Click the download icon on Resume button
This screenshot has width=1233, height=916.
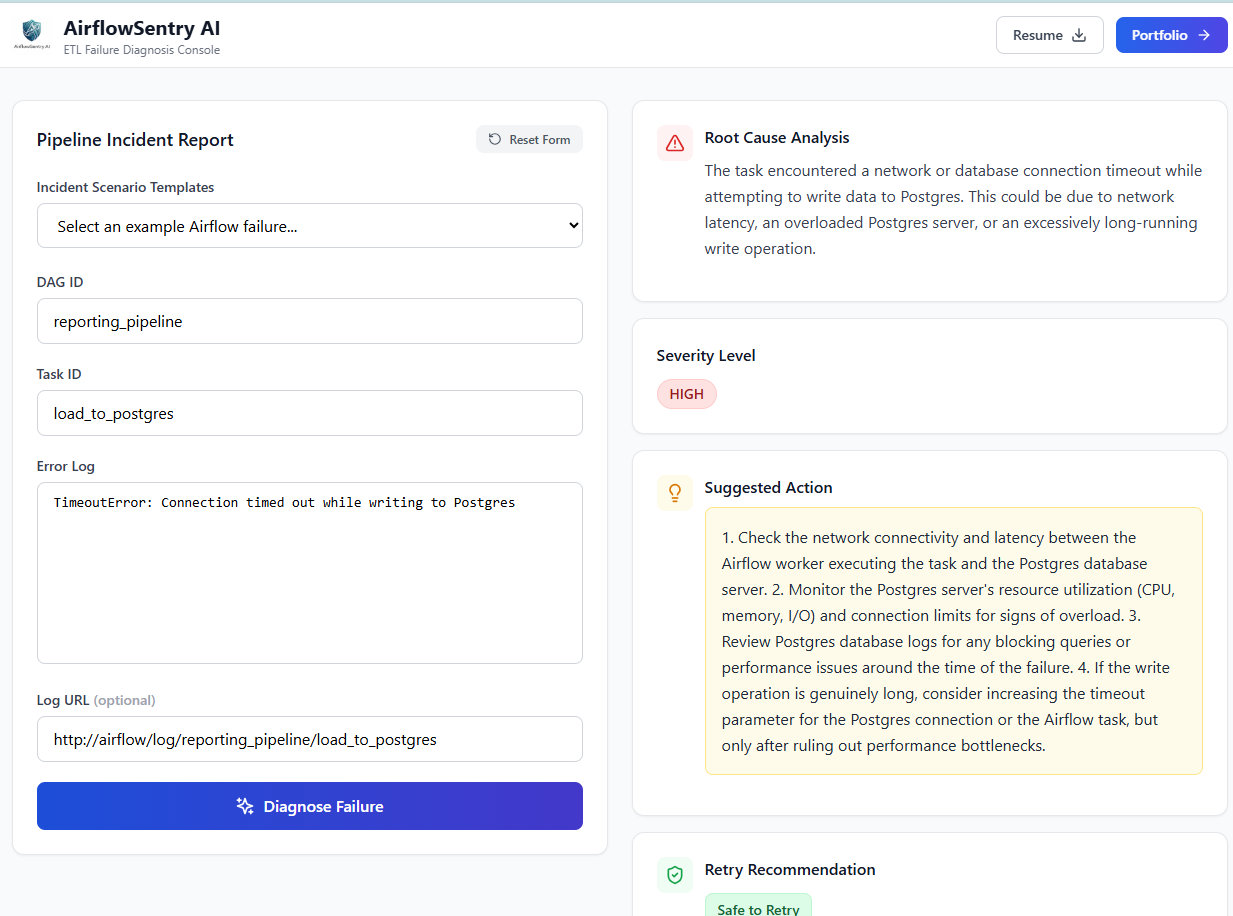click(1079, 35)
